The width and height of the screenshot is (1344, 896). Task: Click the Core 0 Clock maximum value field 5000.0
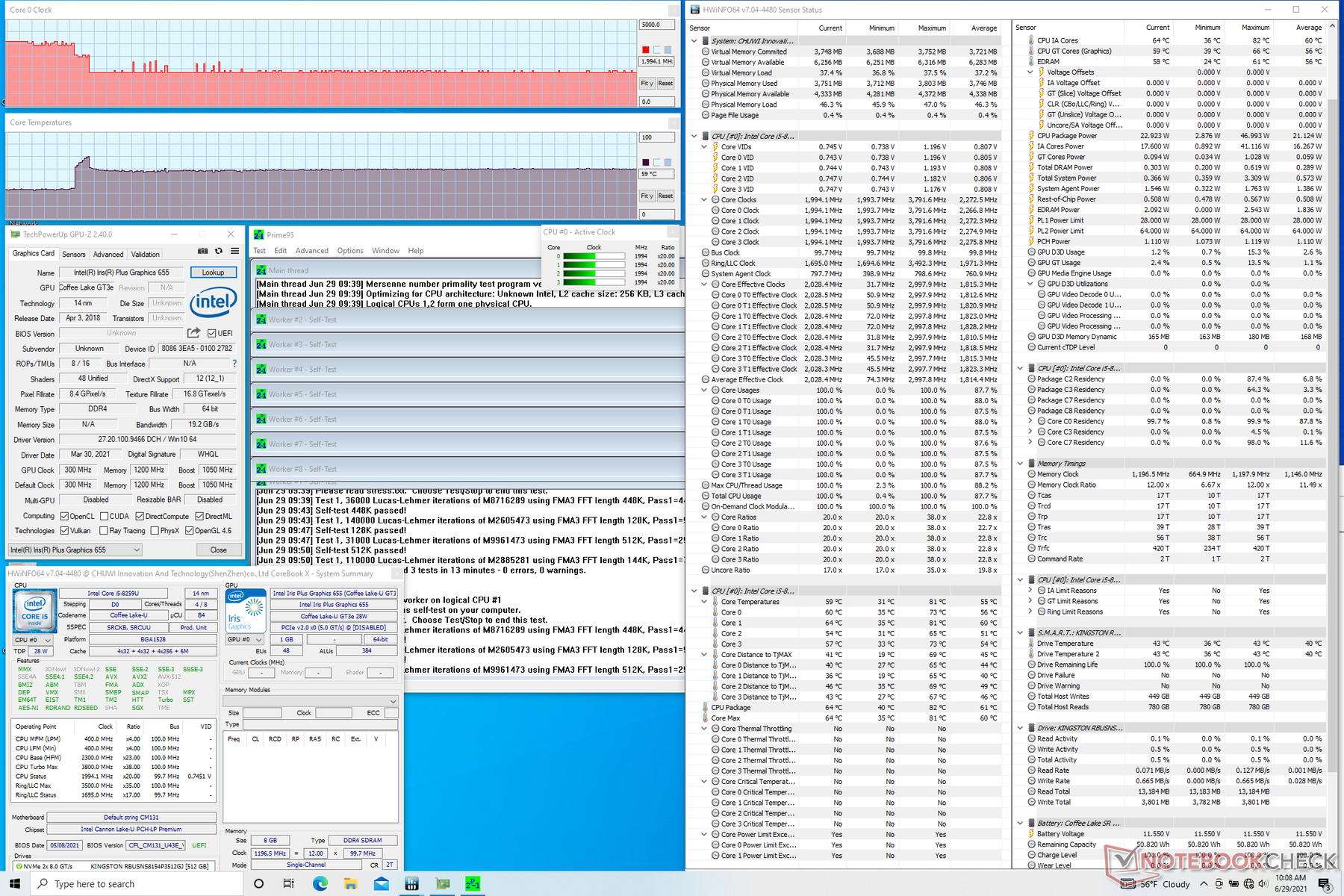pos(656,25)
